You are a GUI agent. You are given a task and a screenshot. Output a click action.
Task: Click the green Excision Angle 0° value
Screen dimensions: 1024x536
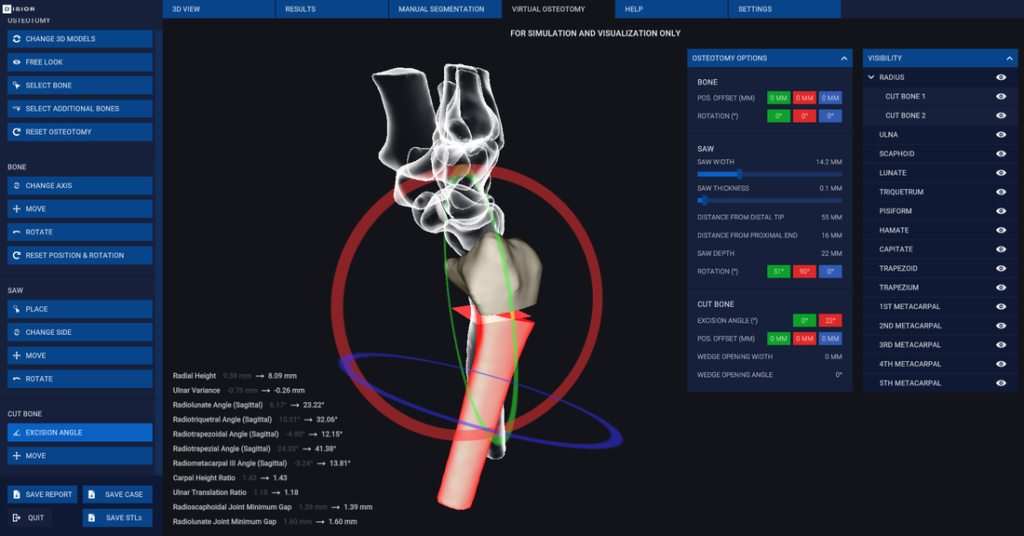804,321
